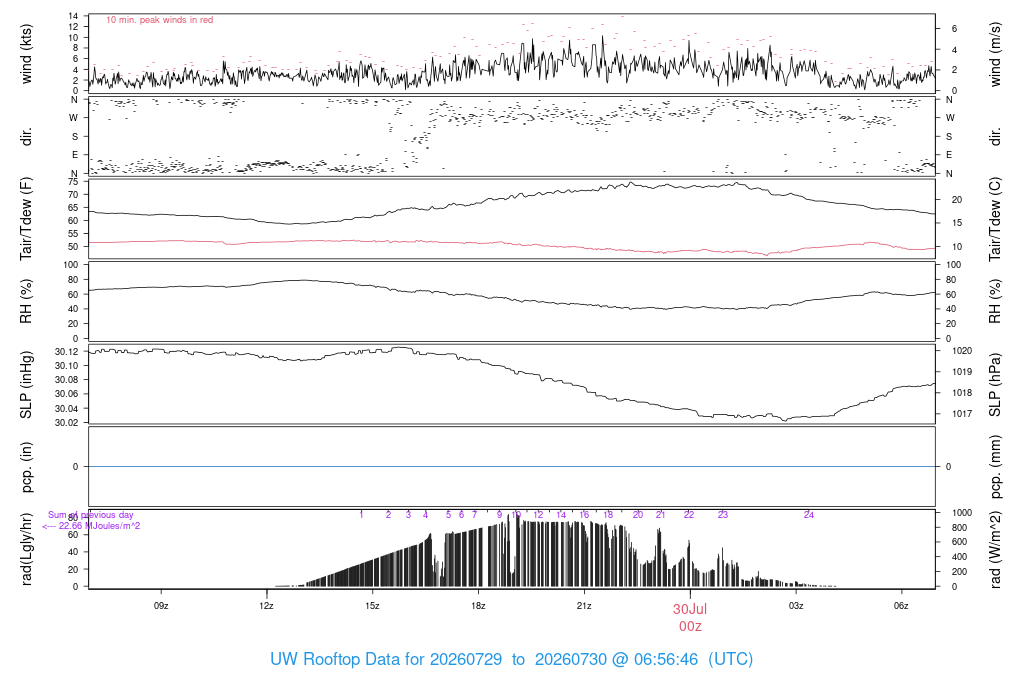The width and height of the screenshot is (1024, 700).
Task: Click the '22.66 MJoules/m^2' value
Action: tap(99, 526)
